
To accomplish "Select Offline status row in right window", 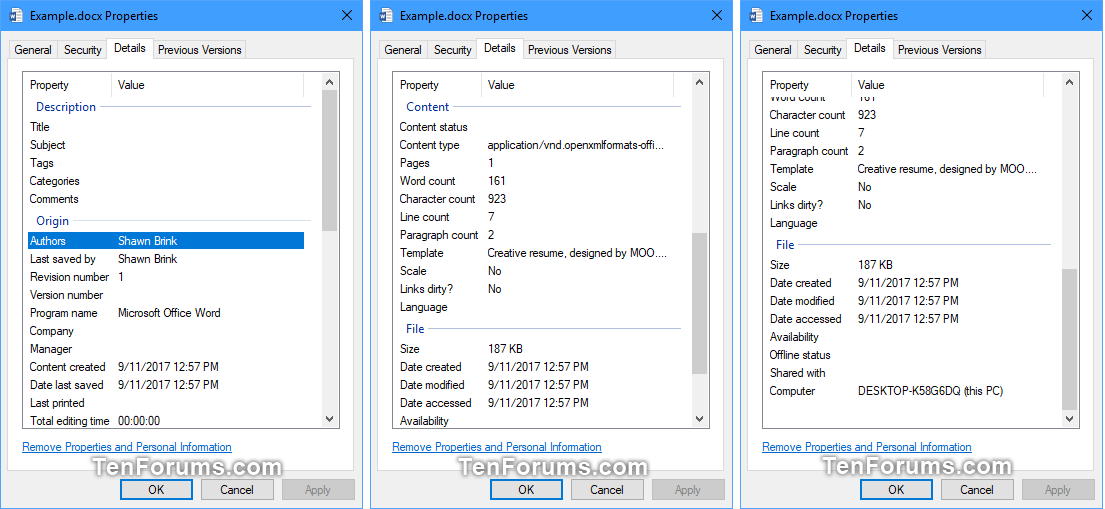I will pyautogui.click(x=906, y=355).
